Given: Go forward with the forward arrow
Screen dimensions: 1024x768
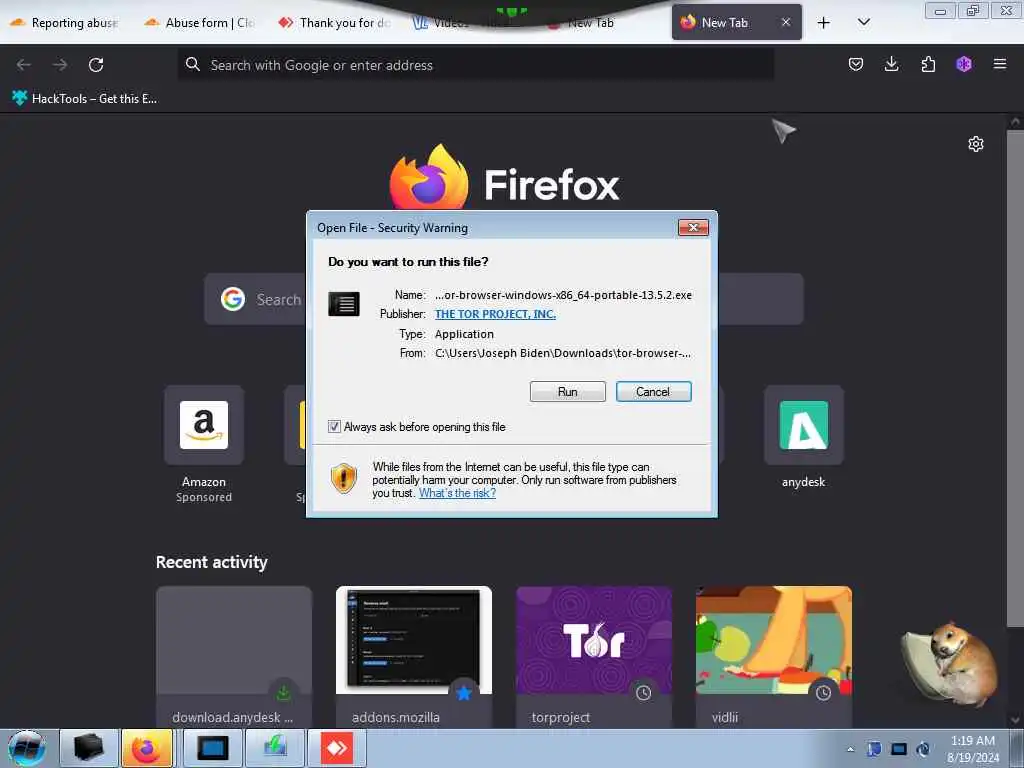Looking at the screenshot, I should 60,65.
